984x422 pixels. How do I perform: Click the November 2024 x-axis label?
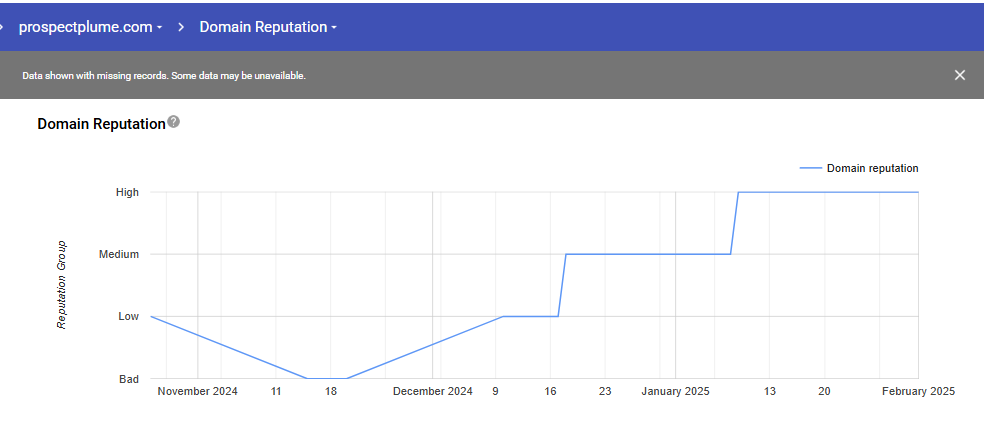click(x=198, y=392)
